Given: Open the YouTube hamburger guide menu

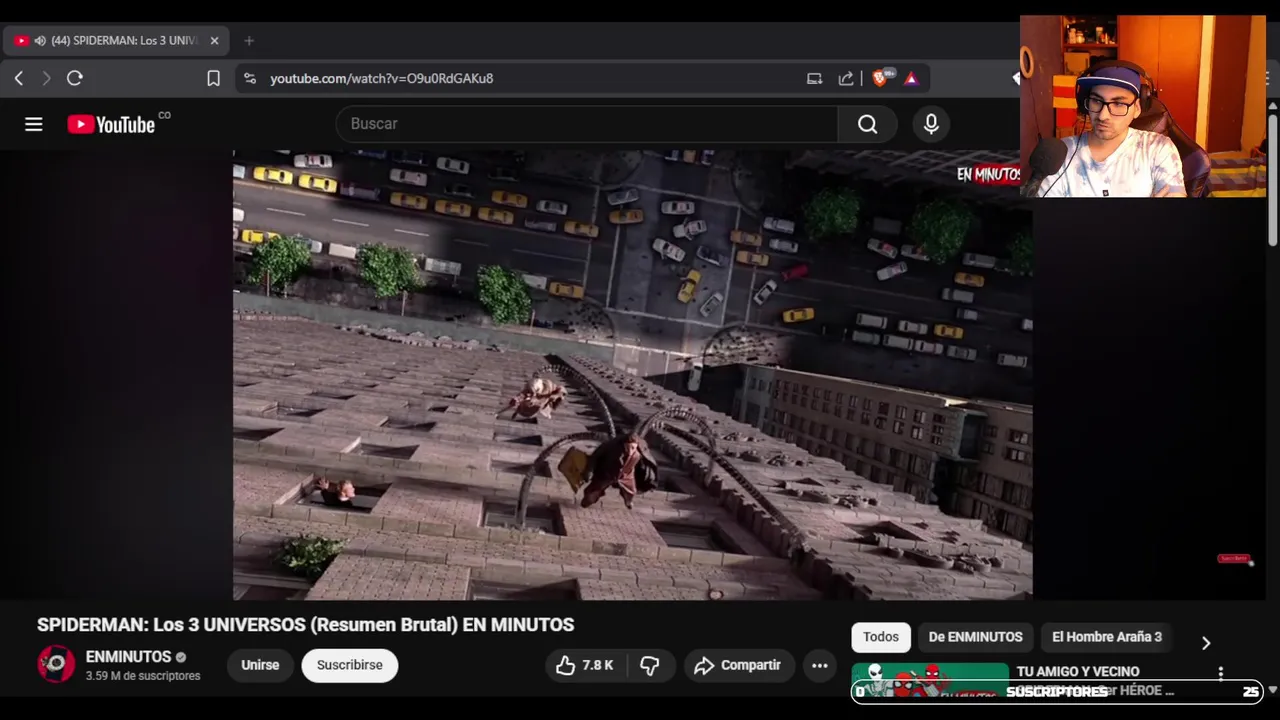Looking at the screenshot, I should (x=34, y=124).
